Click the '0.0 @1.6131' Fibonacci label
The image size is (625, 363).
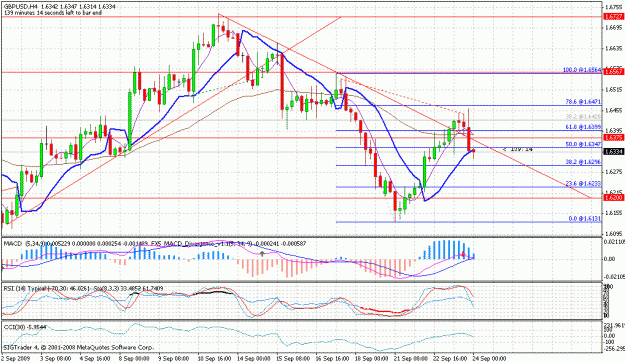pyautogui.click(x=584, y=219)
